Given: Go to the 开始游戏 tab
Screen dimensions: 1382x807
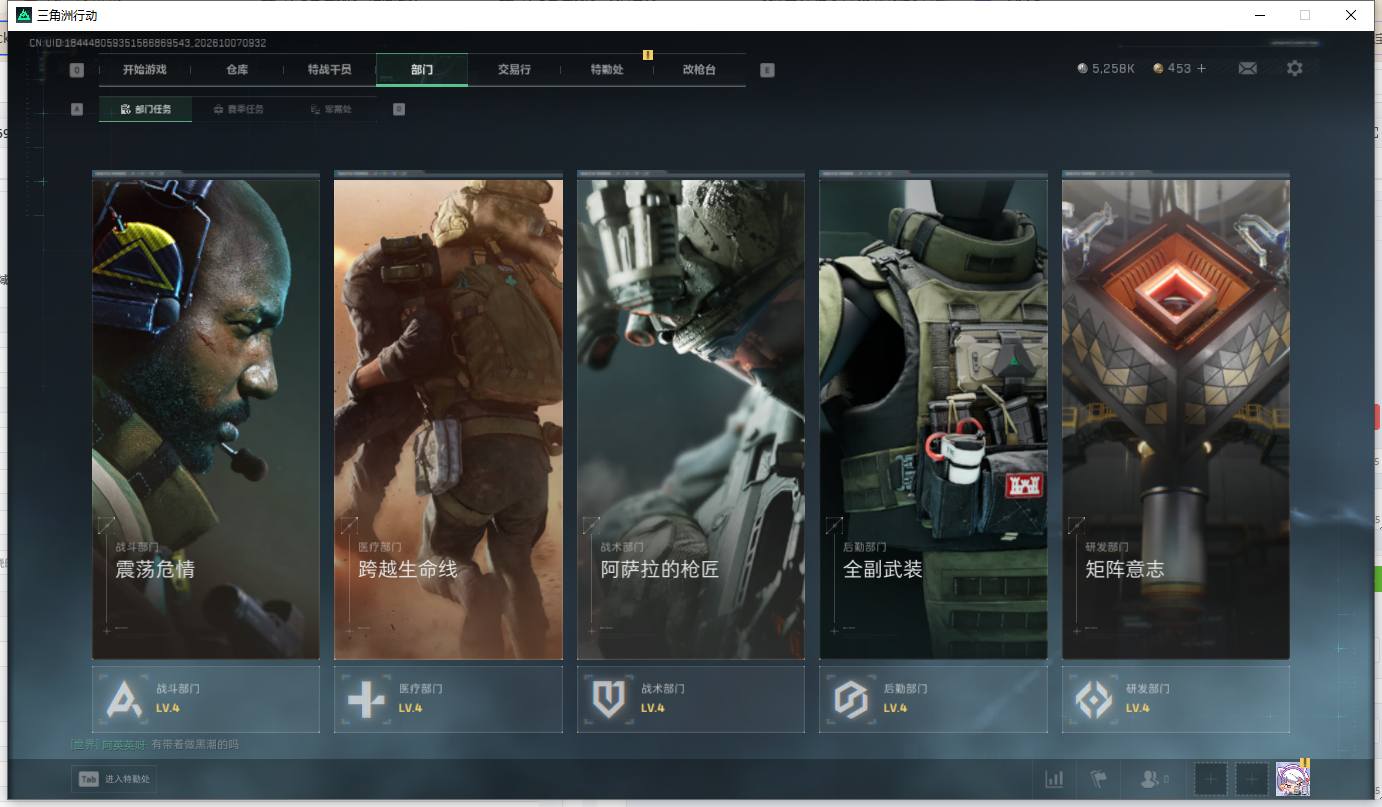Looking at the screenshot, I should 145,70.
